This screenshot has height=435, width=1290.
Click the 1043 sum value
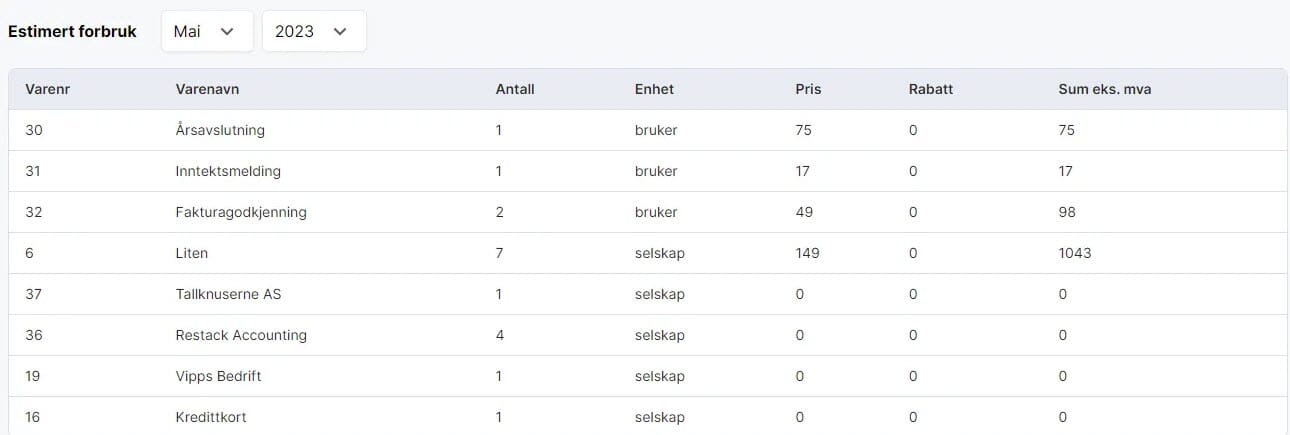click(1074, 253)
